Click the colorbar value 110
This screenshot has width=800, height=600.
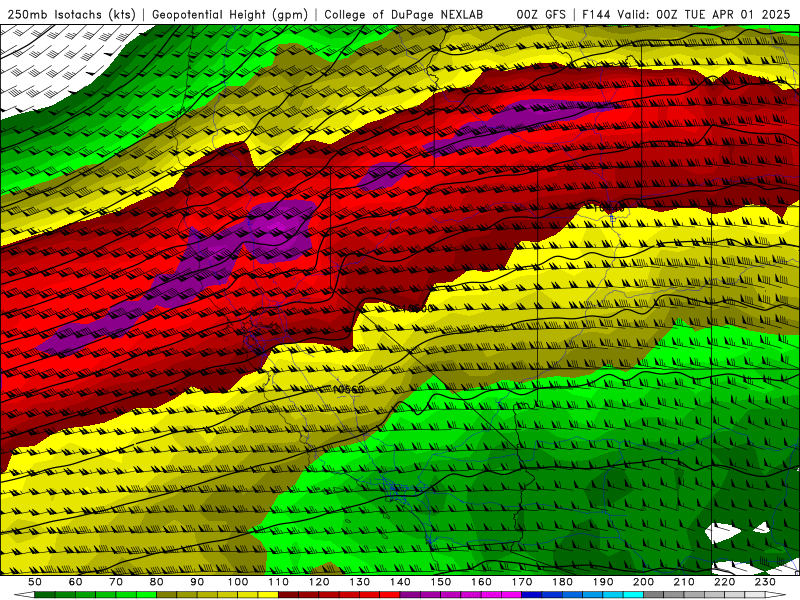click(279, 582)
